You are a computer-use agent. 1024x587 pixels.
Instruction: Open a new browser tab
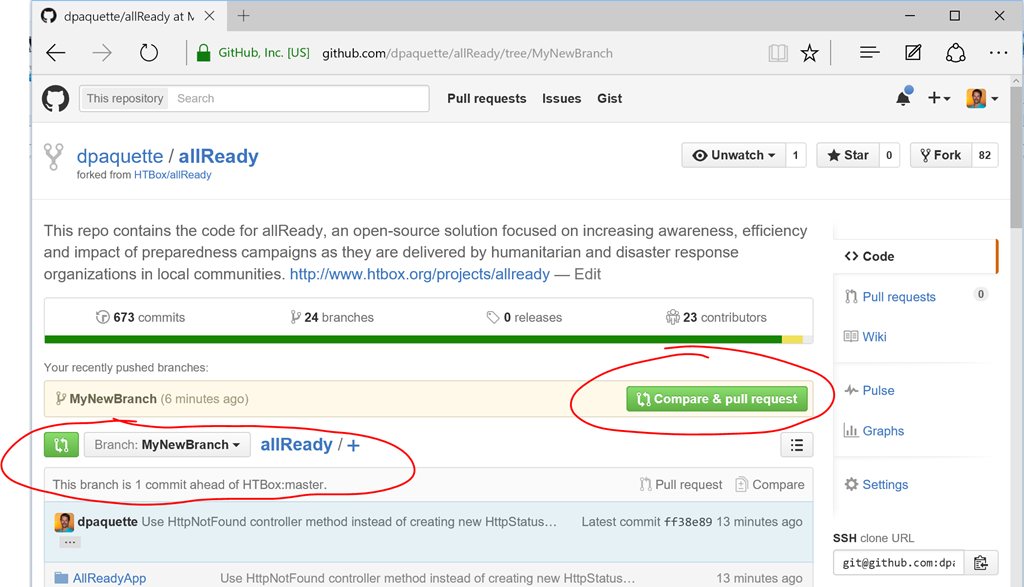[244, 16]
